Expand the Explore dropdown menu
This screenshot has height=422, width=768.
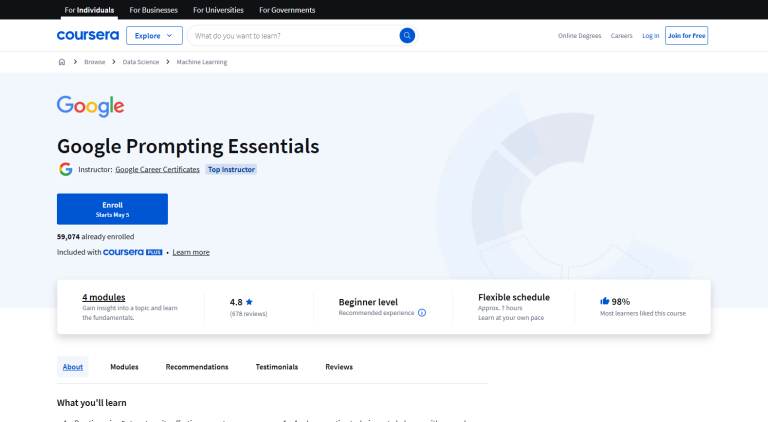pos(154,36)
